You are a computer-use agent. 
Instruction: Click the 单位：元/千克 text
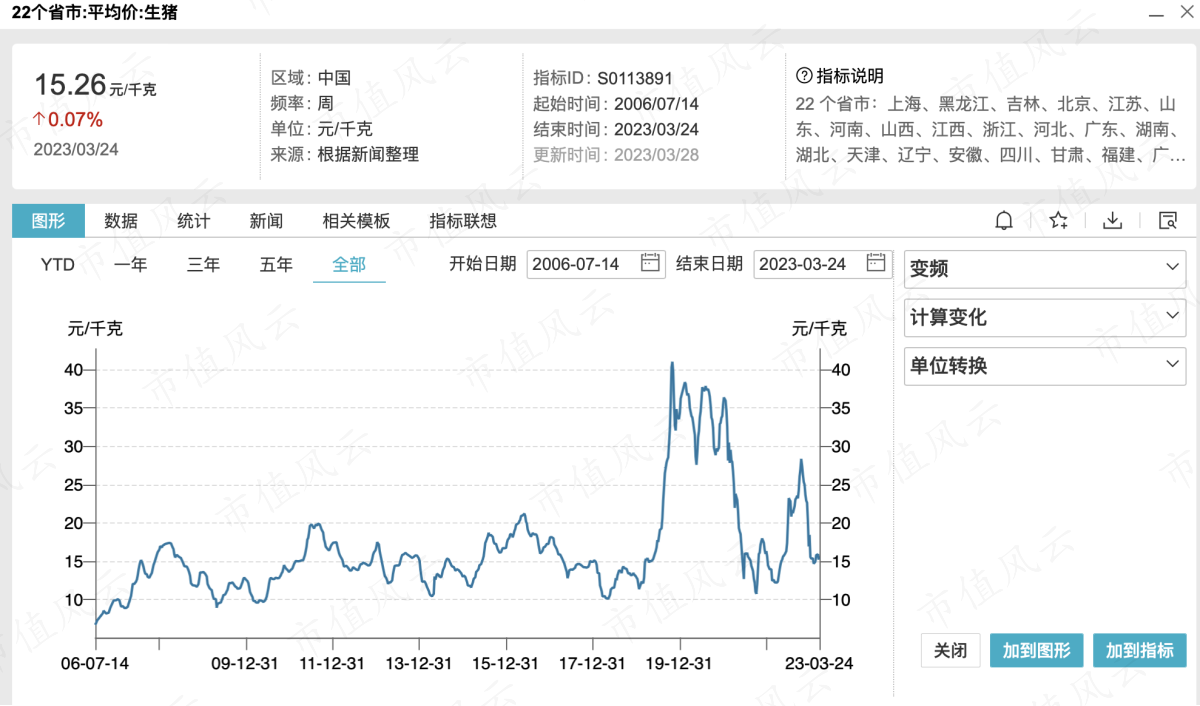pyautogui.click(x=321, y=129)
